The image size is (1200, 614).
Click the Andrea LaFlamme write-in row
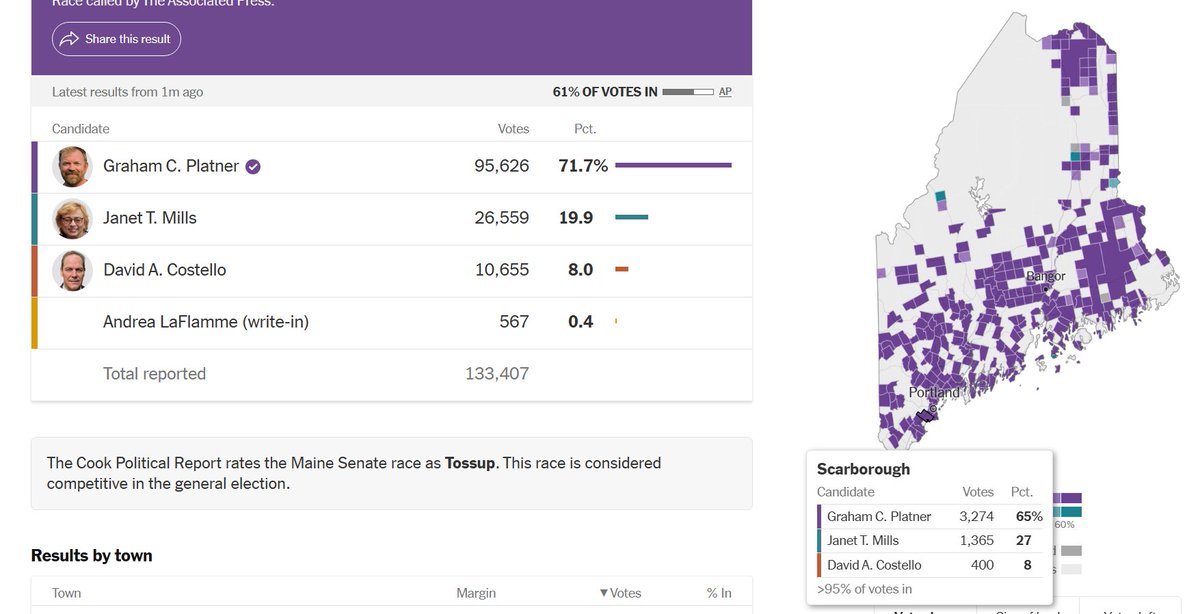[x=391, y=322]
